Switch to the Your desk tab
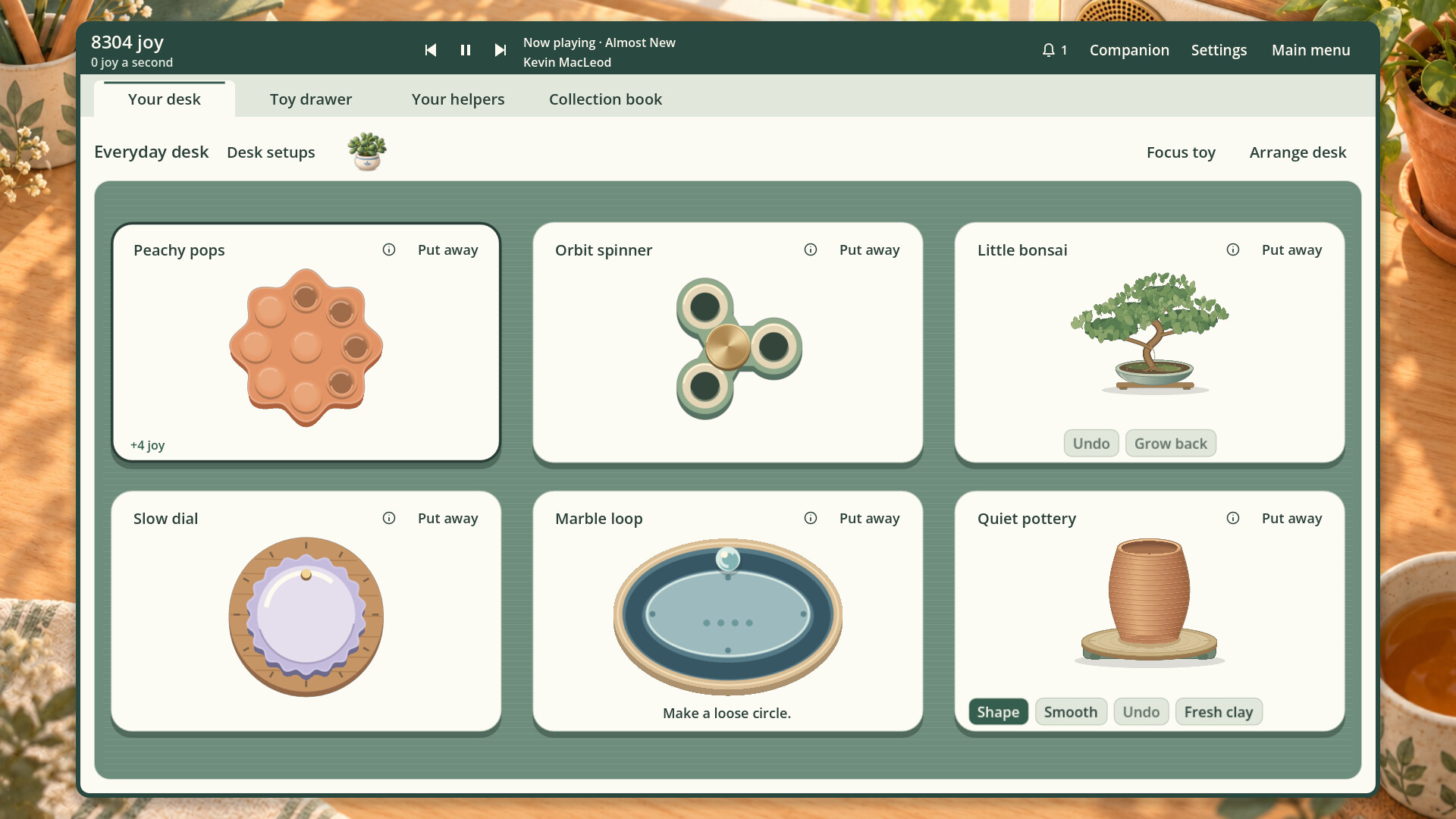This screenshot has height=819, width=1456. (164, 99)
